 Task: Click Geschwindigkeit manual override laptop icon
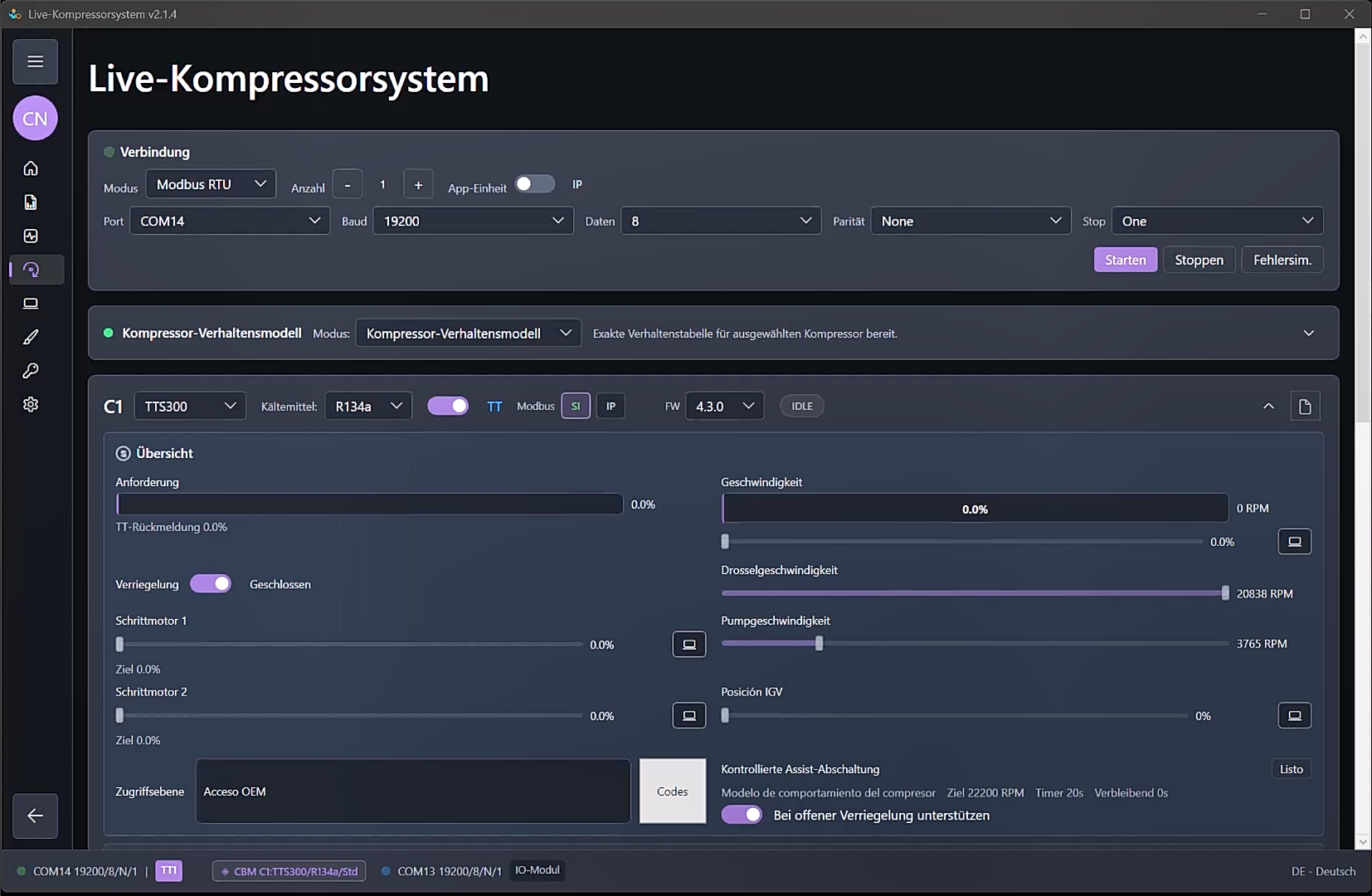pyautogui.click(x=1295, y=542)
